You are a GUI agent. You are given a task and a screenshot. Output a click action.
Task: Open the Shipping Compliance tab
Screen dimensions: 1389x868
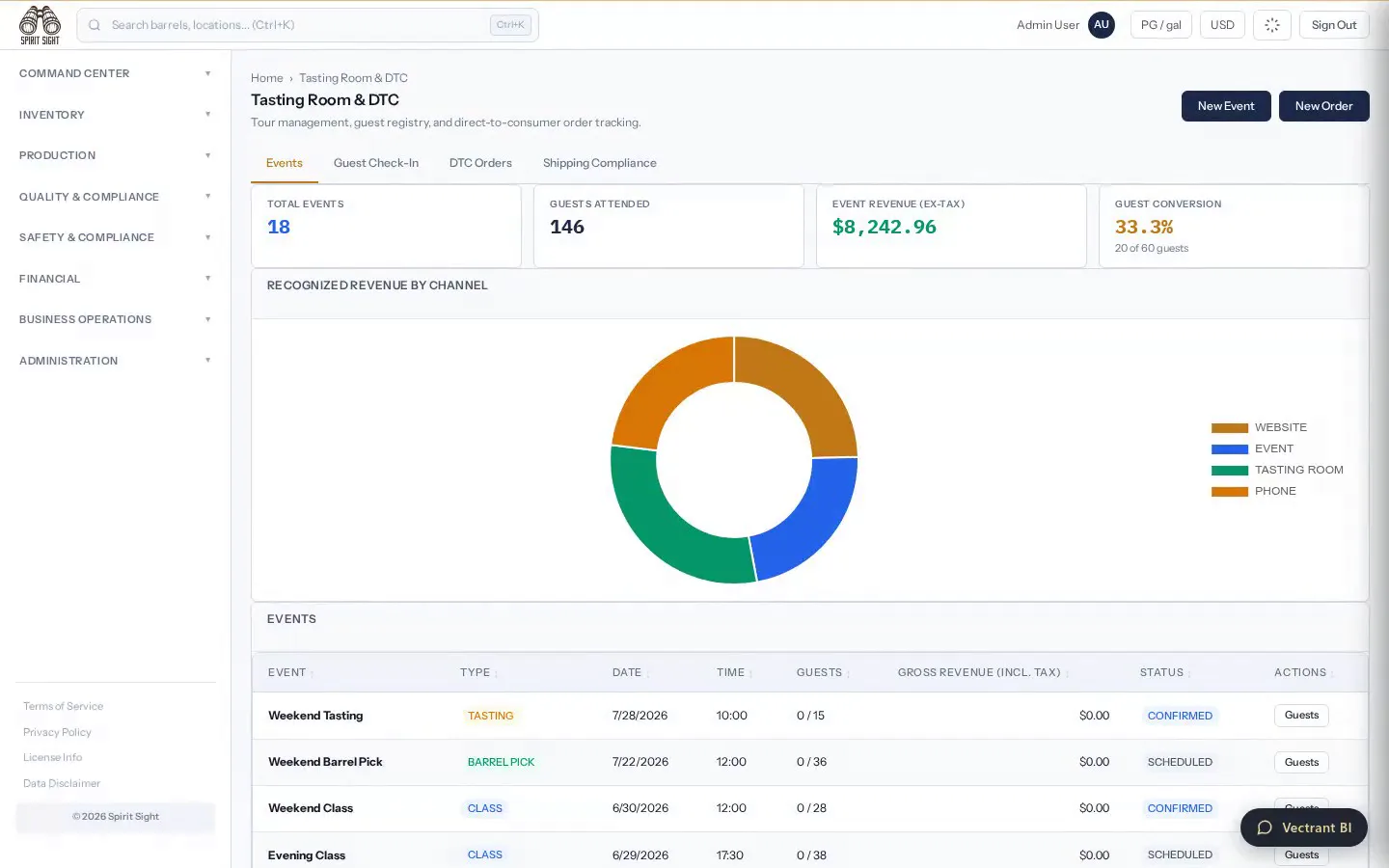point(599,163)
